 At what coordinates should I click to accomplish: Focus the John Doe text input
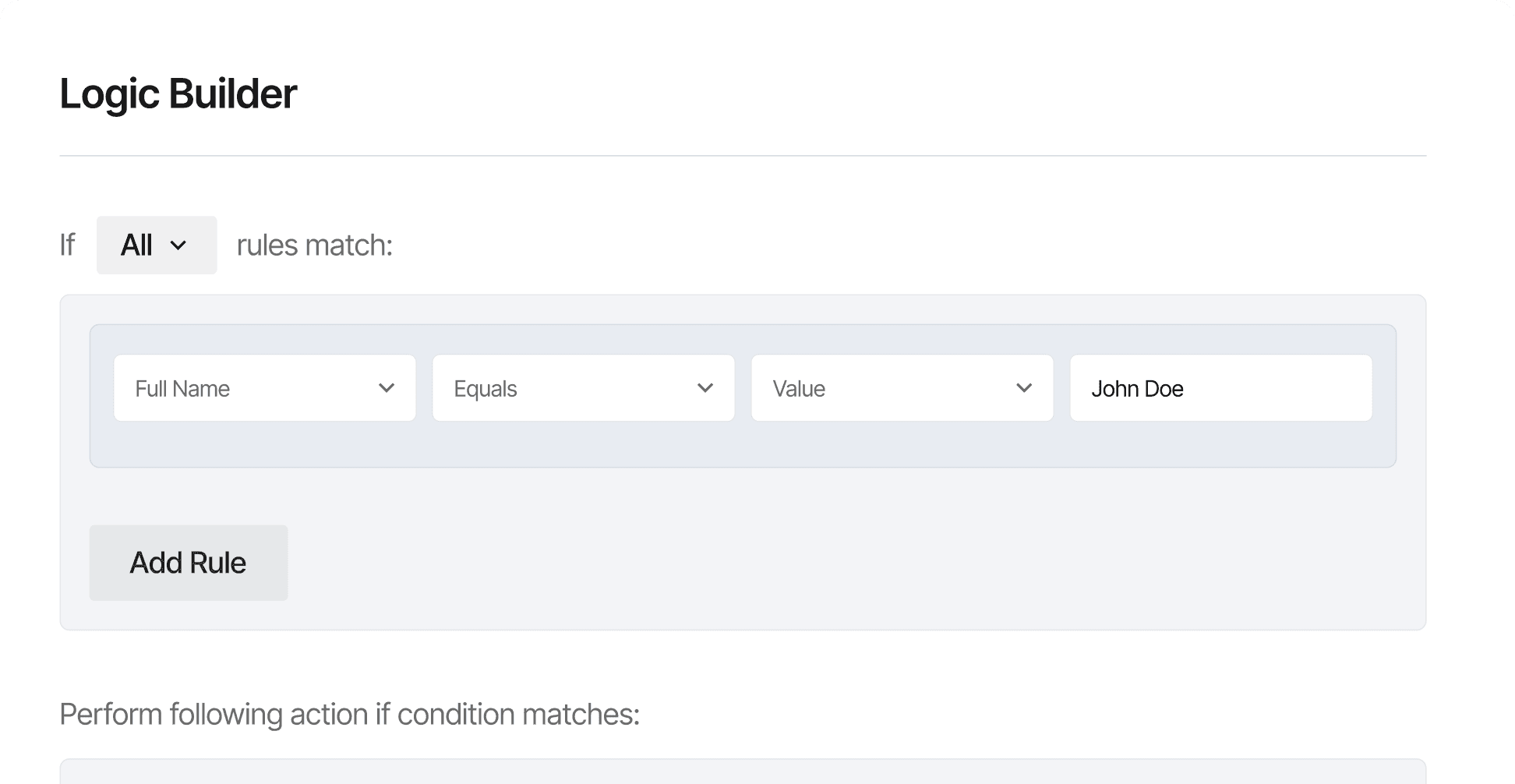(1220, 388)
